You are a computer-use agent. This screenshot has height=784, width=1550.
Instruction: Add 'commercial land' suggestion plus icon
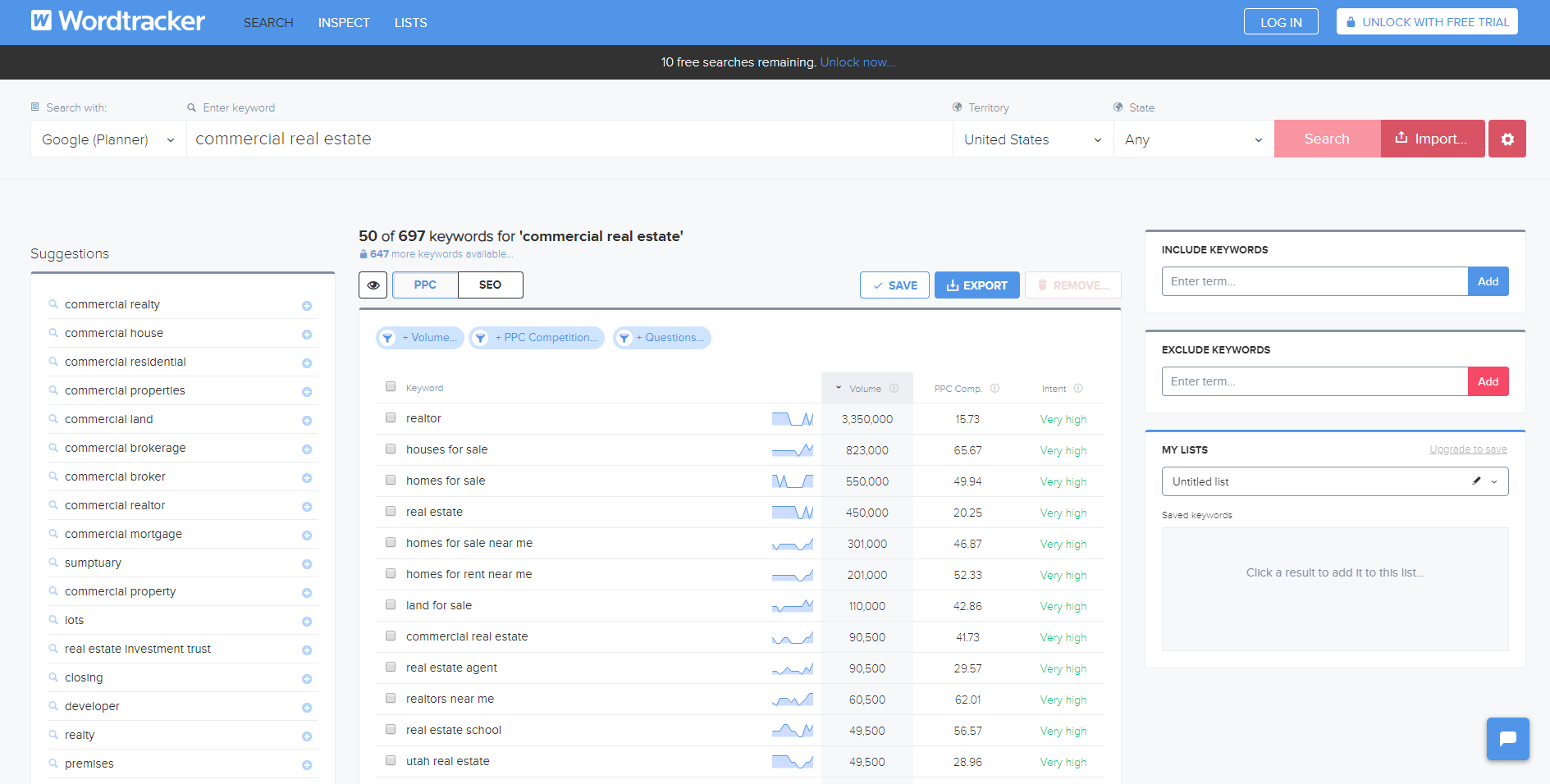[x=307, y=421]
